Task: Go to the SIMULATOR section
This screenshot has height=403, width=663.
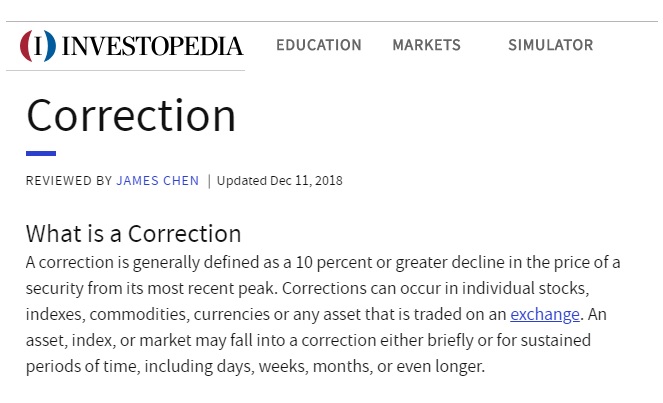Action: 550,45
